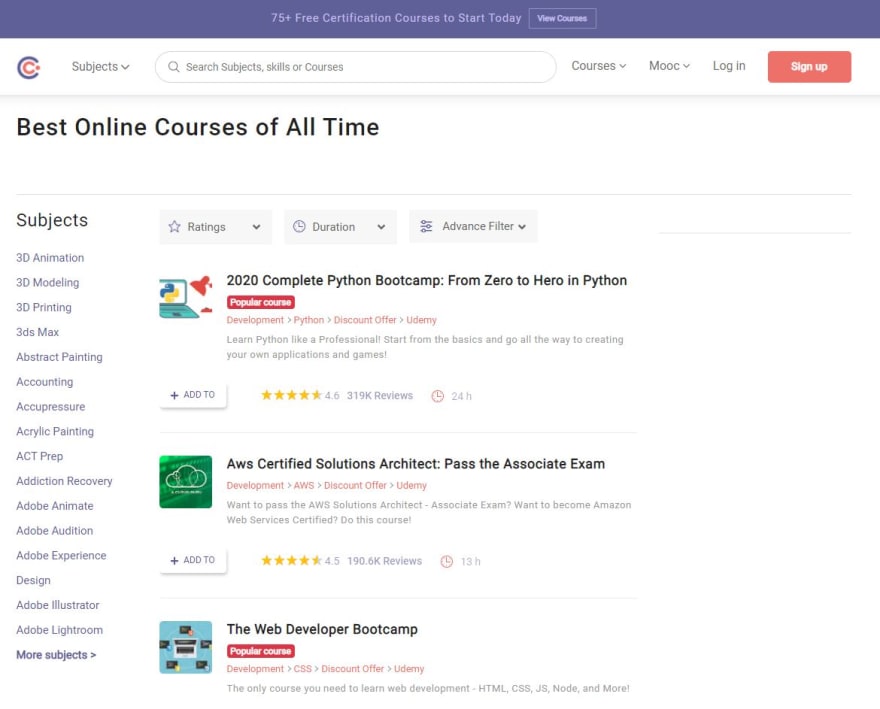880x709 pixels.
Task: Click the star rating of AWS course
Action: click(x=291, y=560)
